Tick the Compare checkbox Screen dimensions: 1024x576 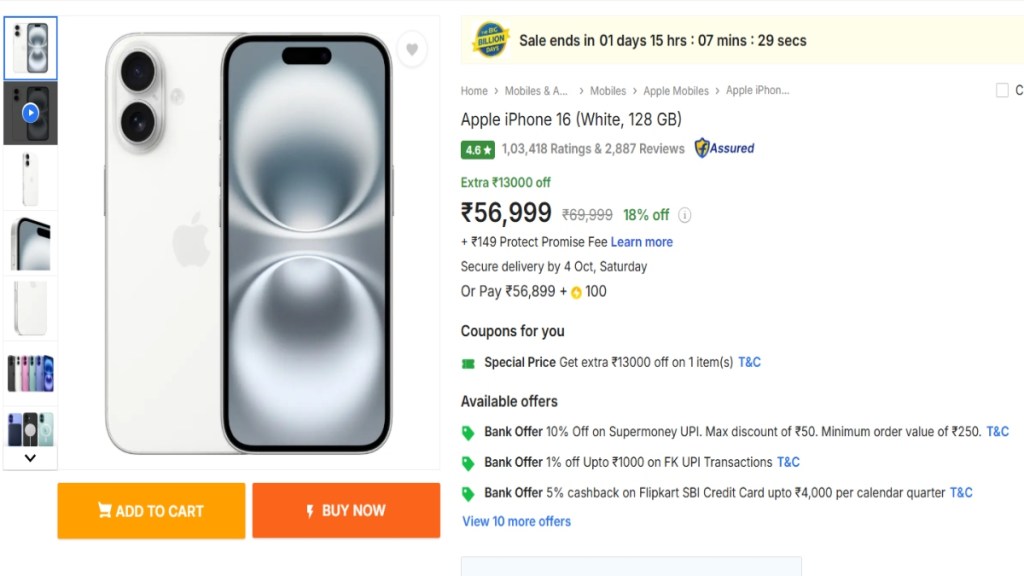1002,91
